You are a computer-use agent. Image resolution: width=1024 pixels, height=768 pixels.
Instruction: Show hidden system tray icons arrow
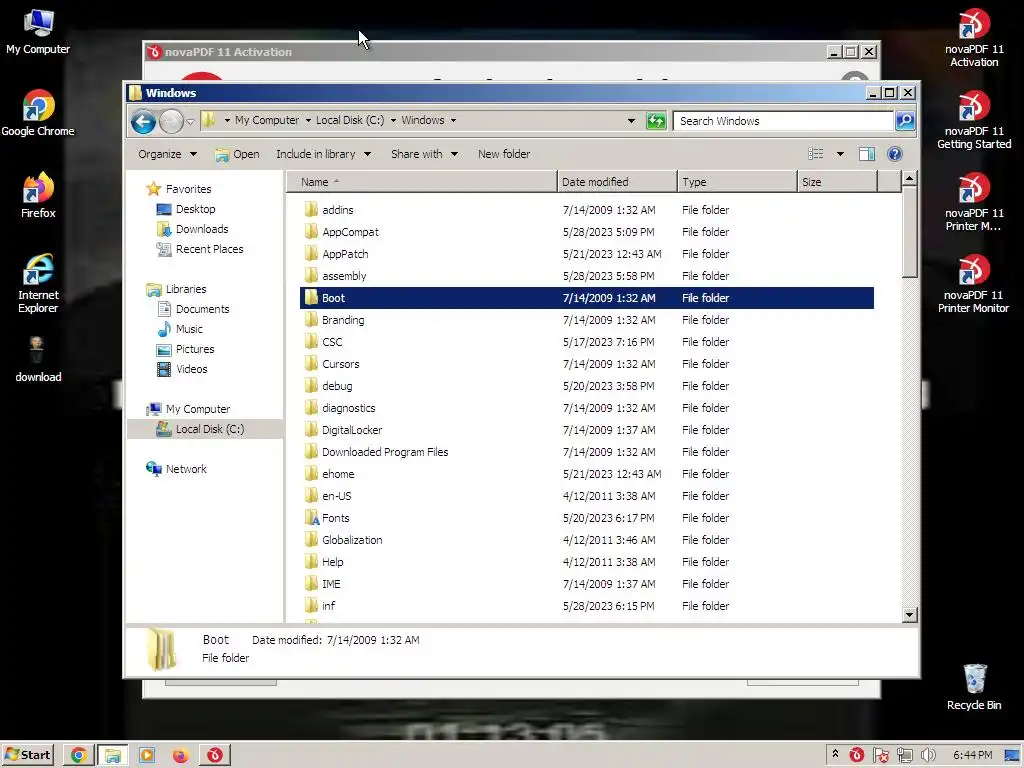click(835, 755)
